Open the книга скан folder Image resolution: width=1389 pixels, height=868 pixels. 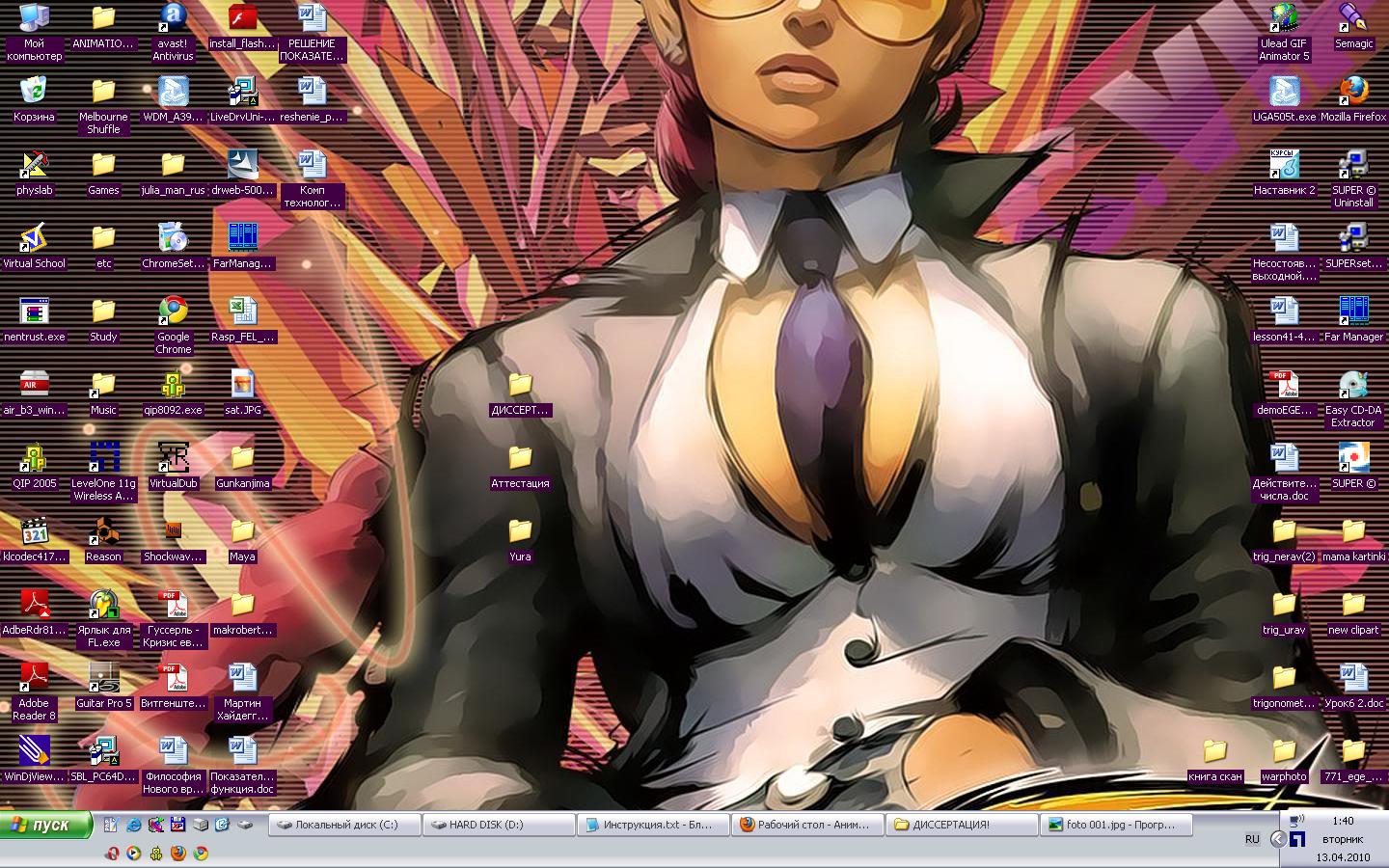1214,759
